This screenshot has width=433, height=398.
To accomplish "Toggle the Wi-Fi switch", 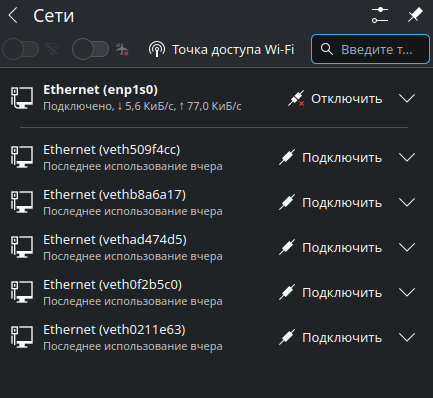I will [21, 49].
